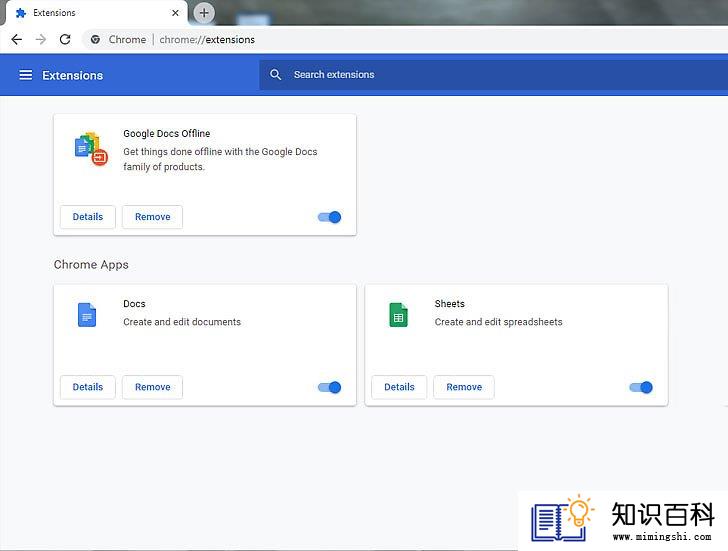Remove the Docs app
This screenshot has height=551, width=728.
(152, 387)
